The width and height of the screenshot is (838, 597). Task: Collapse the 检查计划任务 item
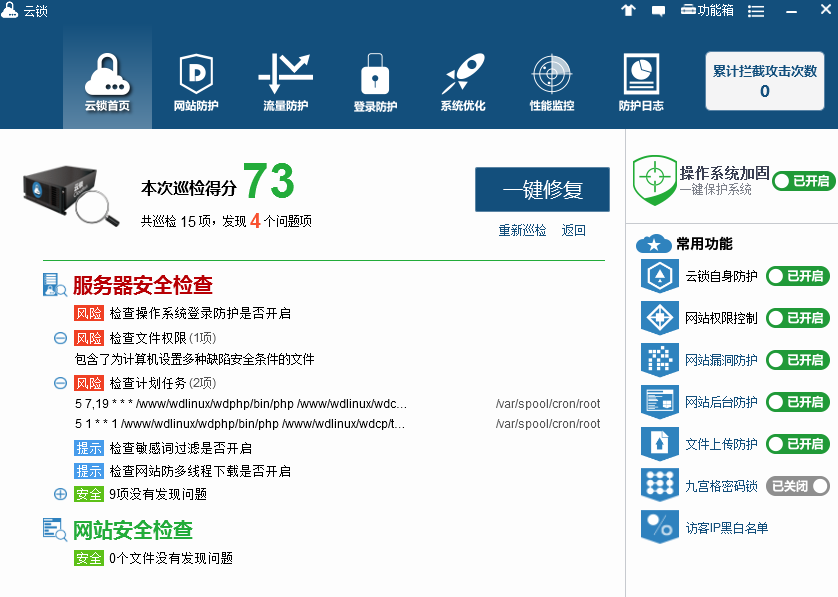(61, 383)
